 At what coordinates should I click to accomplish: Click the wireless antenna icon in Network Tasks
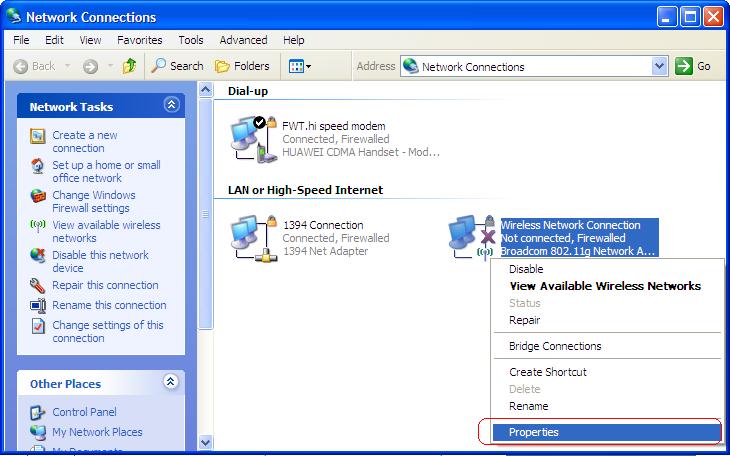[38, 226]
